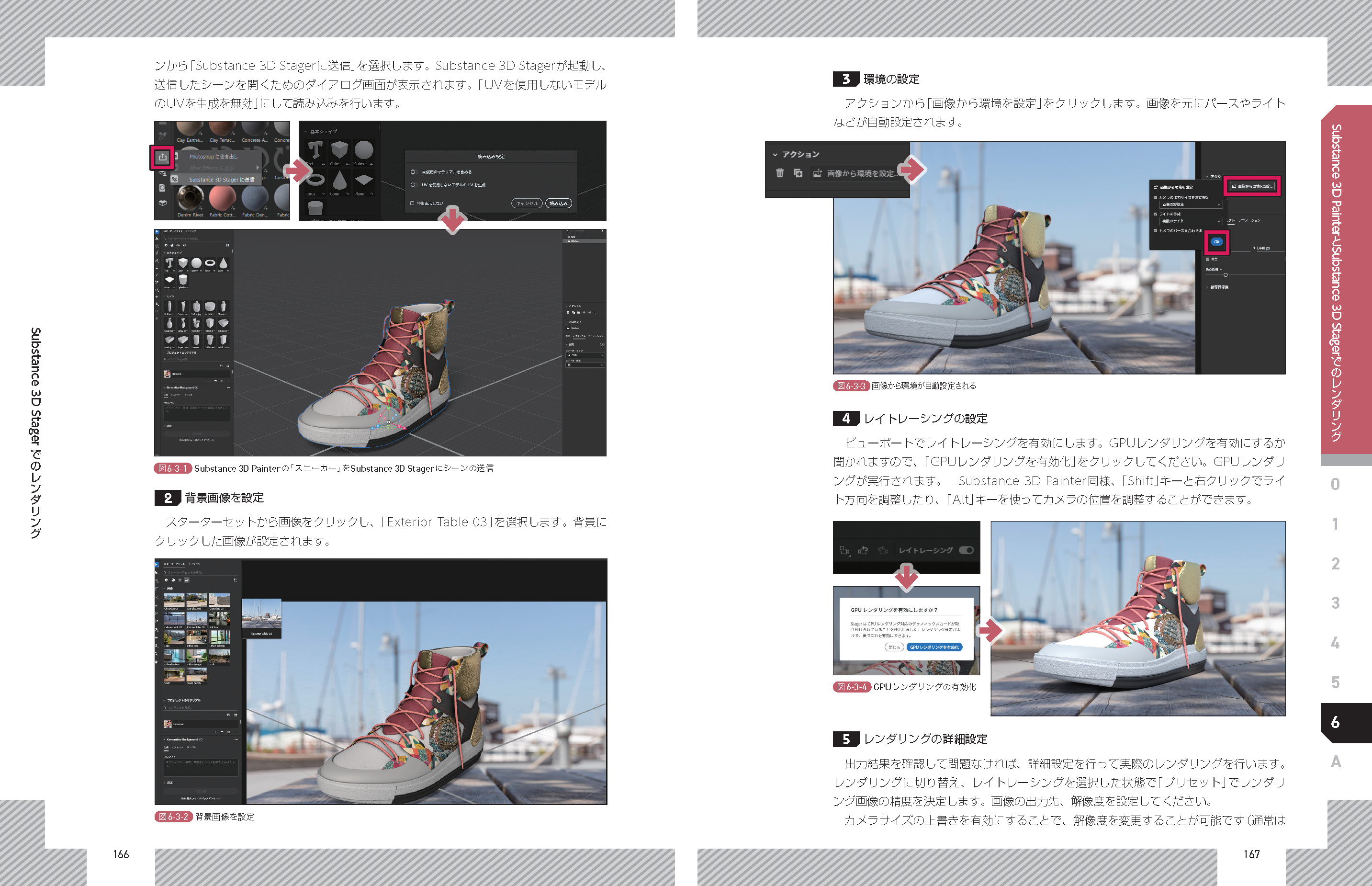Viewport: 1372px width, 886px height.
Task: Select chapter 3 tab in right margin
Action: pyautogui.click(x=1335, y=603)
